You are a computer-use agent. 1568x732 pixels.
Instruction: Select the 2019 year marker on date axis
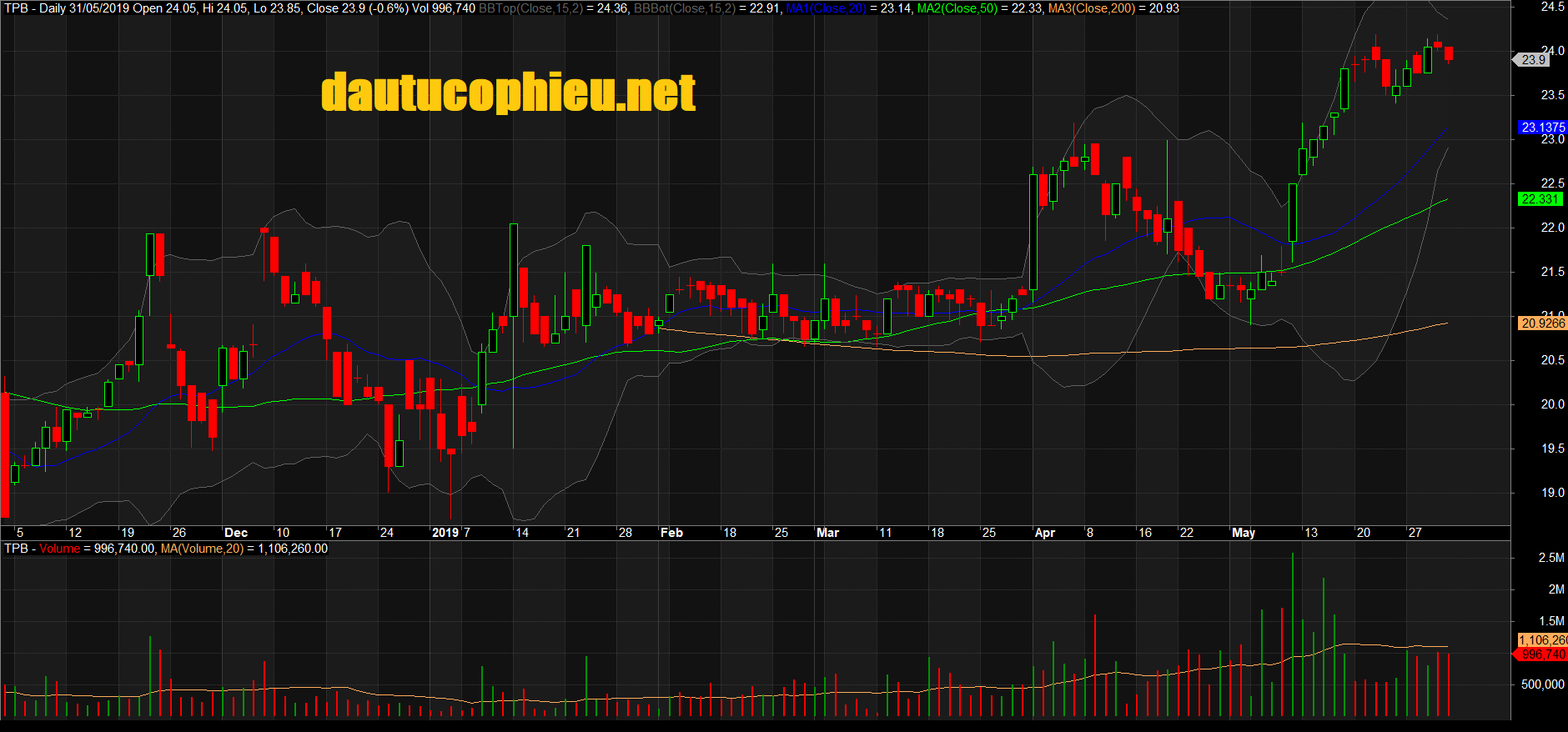[445, 533]
